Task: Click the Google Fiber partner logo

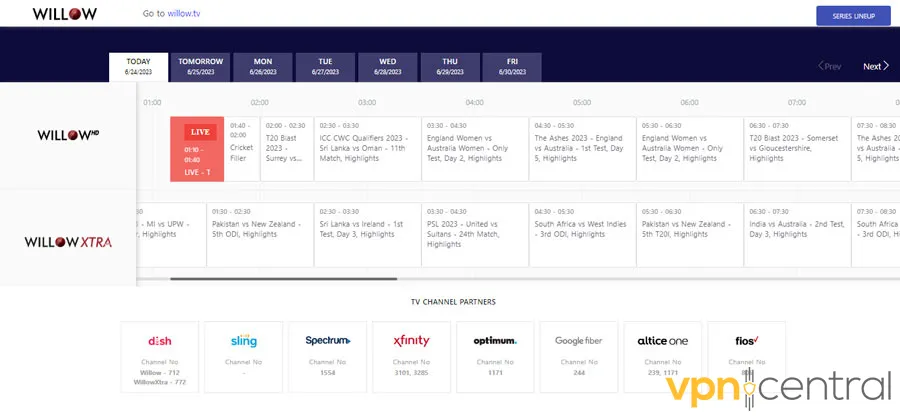Action: [x=579, y=341]
